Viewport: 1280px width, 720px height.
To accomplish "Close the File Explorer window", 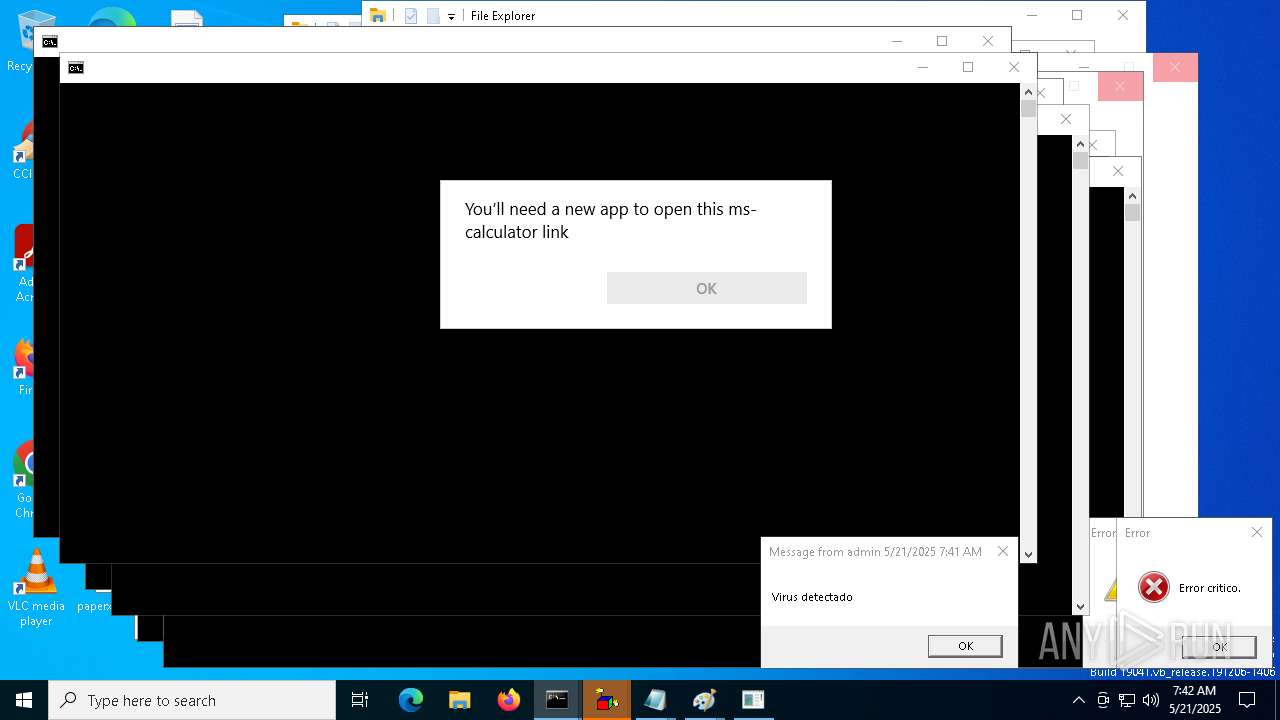I will point(1123,15).
